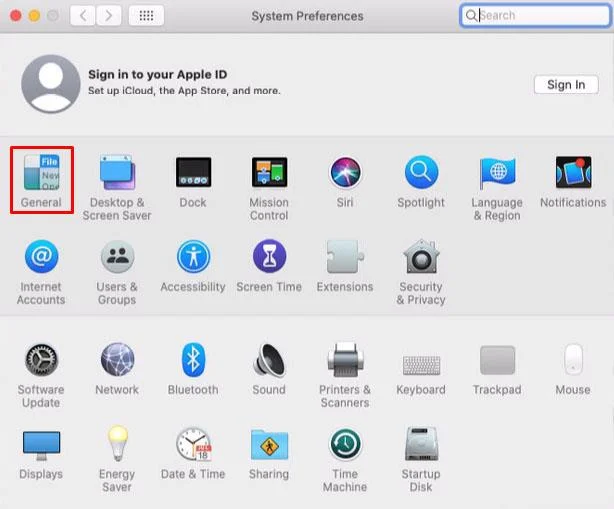The width and height of the screenshot is (614, 509).
Task: Click the Sign In button
Action: [x=566, y=85]
